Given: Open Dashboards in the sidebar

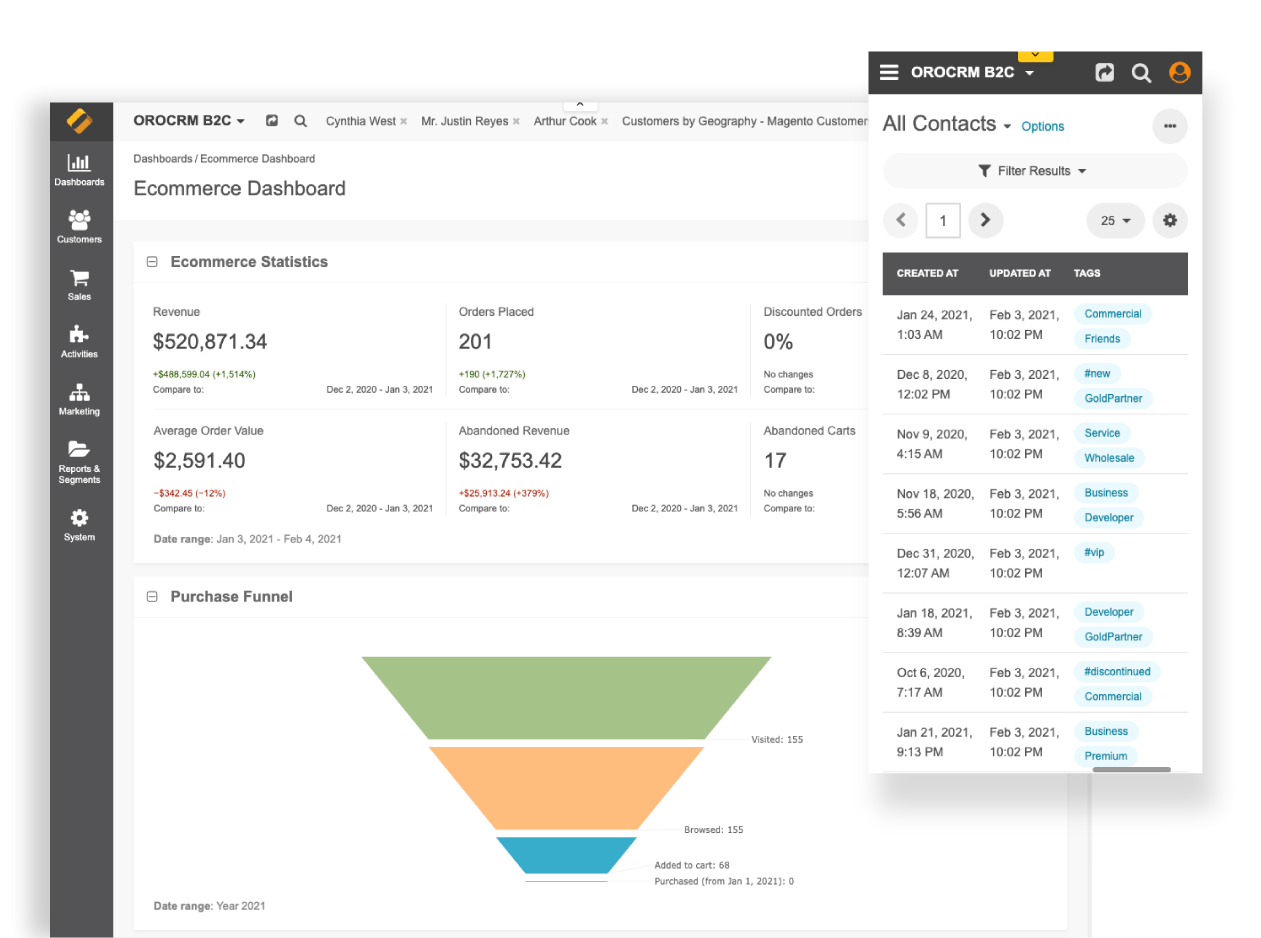Looking at the screenshot, I should tap(79, 169).
